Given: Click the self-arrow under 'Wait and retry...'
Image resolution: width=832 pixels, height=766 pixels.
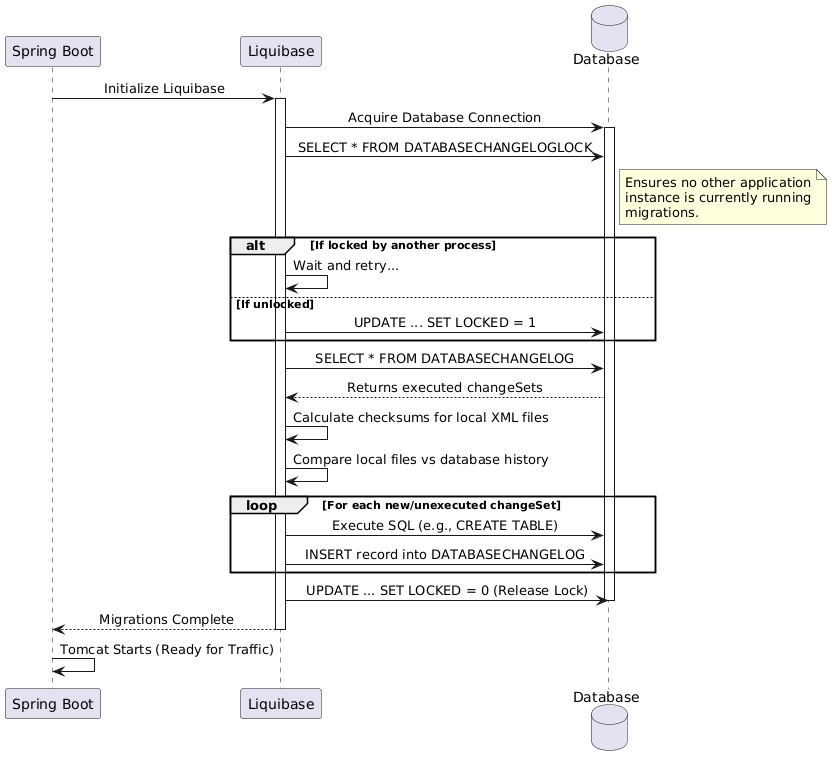Looking at the screenshot, I should [307, 282].
